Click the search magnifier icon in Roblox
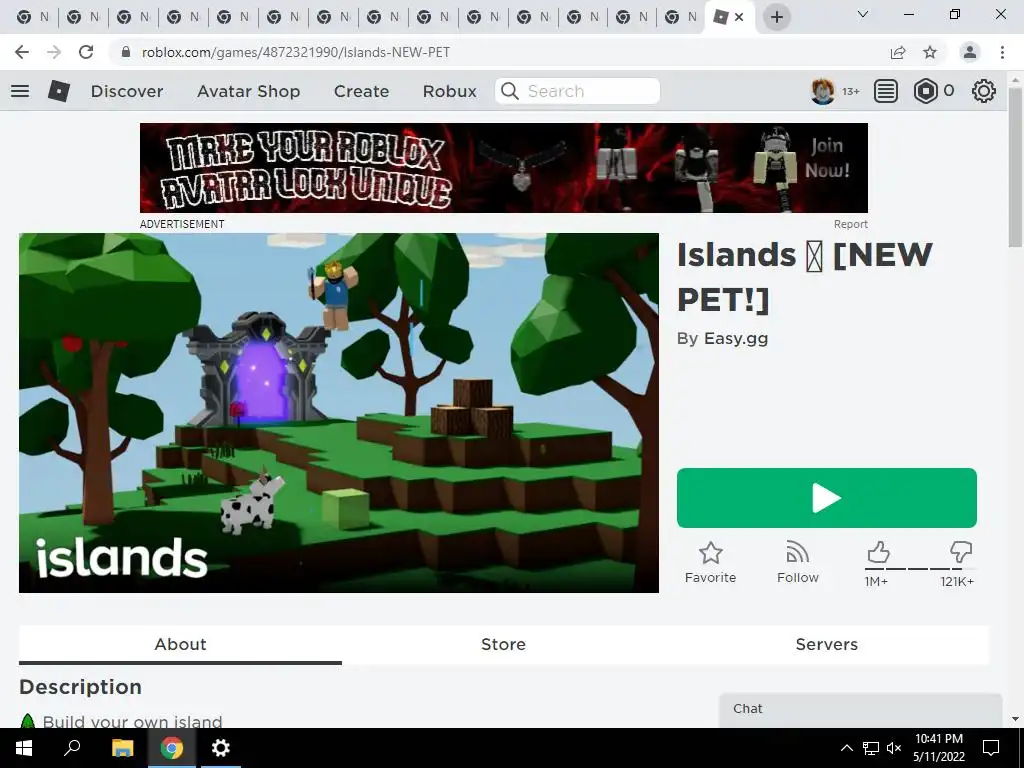 (509, 91)
